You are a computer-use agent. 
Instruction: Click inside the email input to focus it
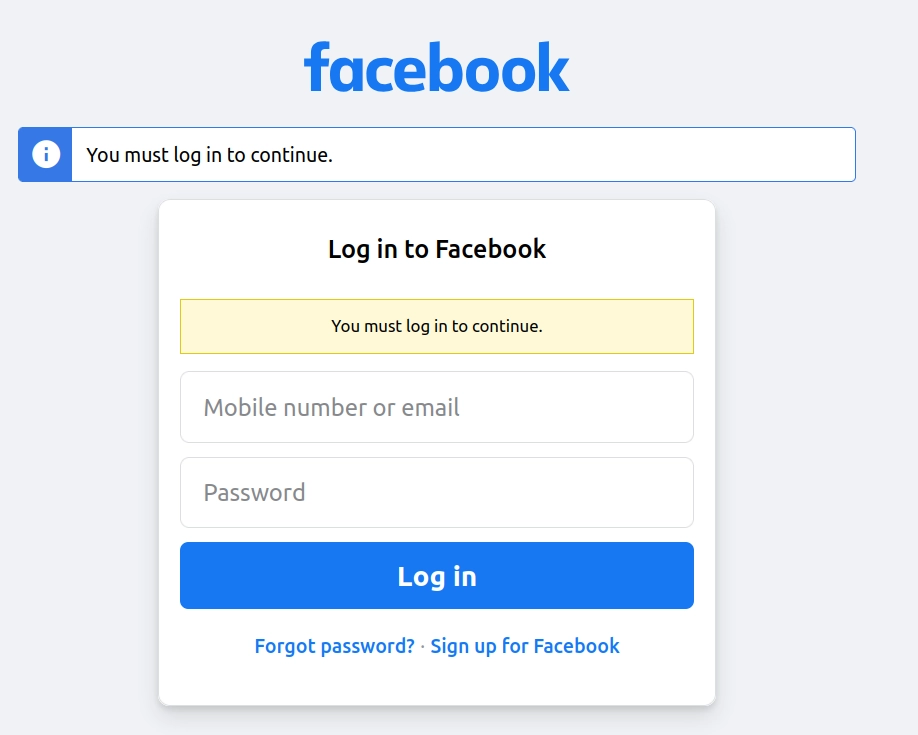pos(437,407)
